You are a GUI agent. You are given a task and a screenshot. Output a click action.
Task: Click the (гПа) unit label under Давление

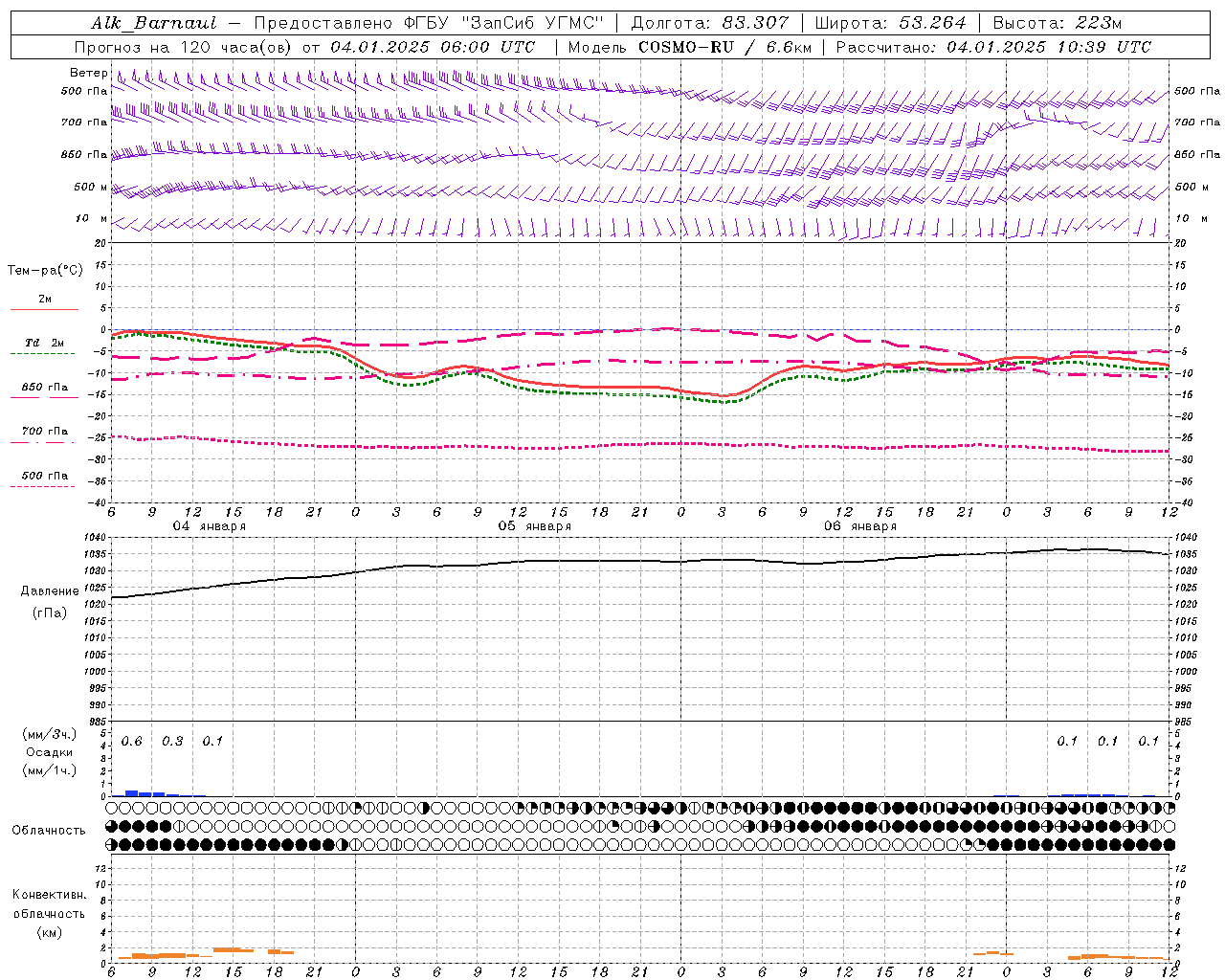50,613
